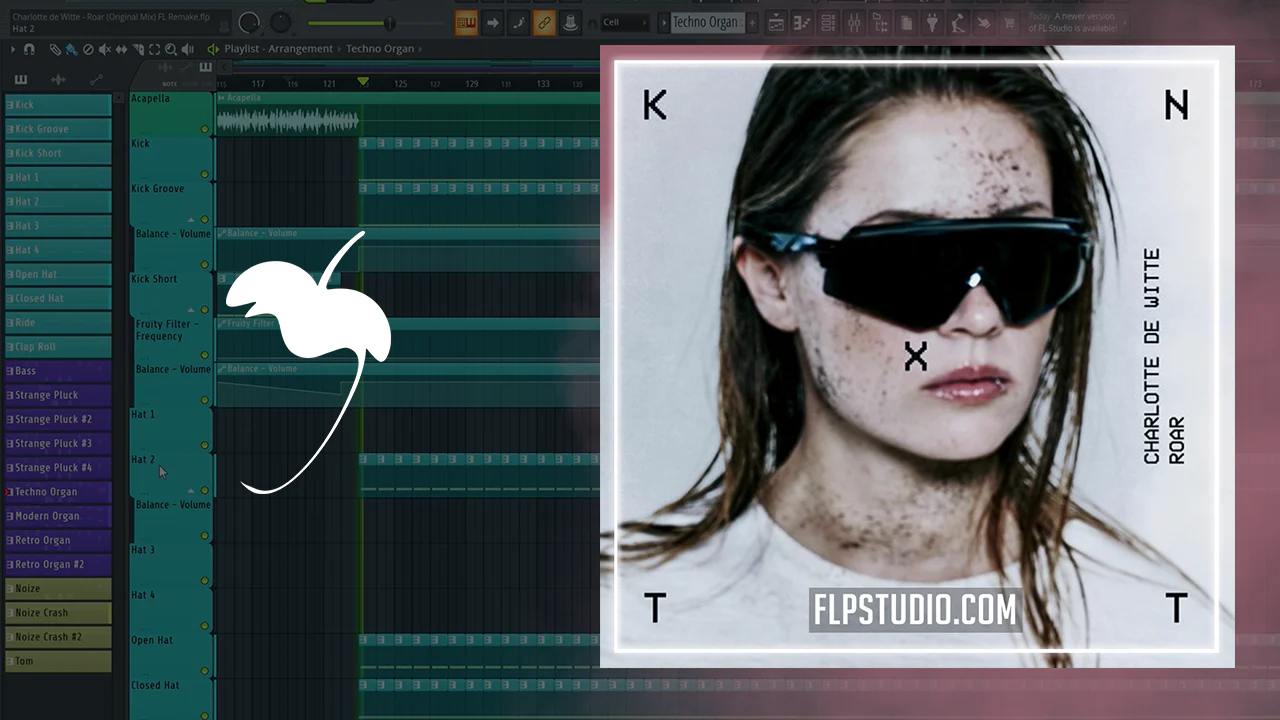Click the green playhead marker on timeline

(x=363, y=81)
